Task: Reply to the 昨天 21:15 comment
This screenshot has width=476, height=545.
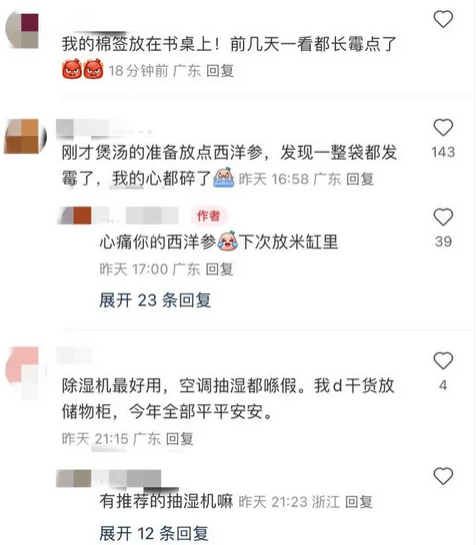Action: (x=179, y=439)
